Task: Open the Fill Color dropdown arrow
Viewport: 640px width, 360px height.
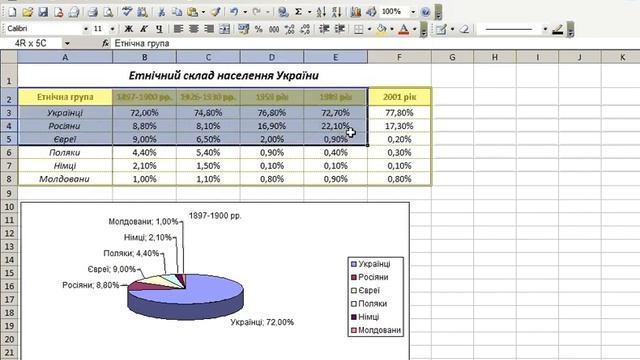Action: (392, 29)
